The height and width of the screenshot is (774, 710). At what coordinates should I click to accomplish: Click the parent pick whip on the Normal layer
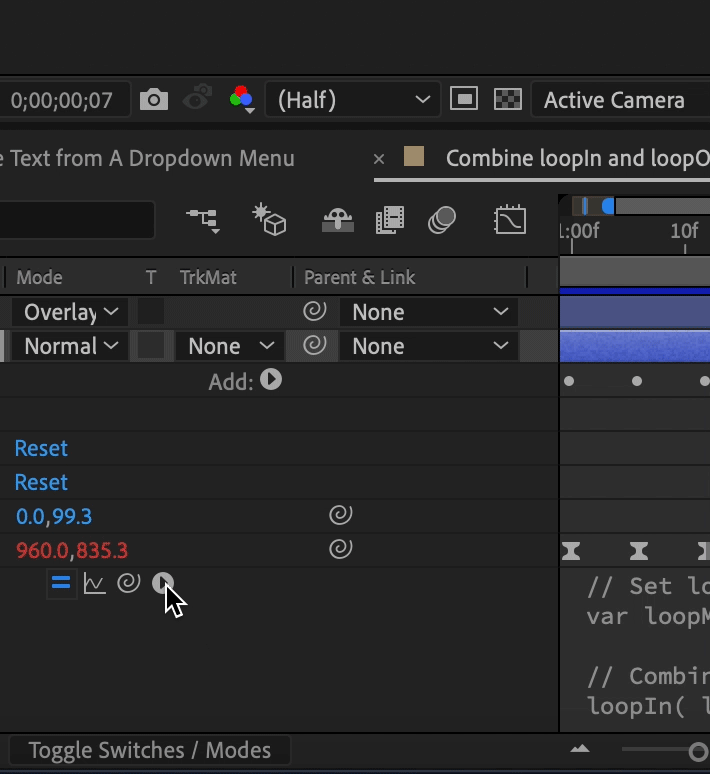[315, 345]
